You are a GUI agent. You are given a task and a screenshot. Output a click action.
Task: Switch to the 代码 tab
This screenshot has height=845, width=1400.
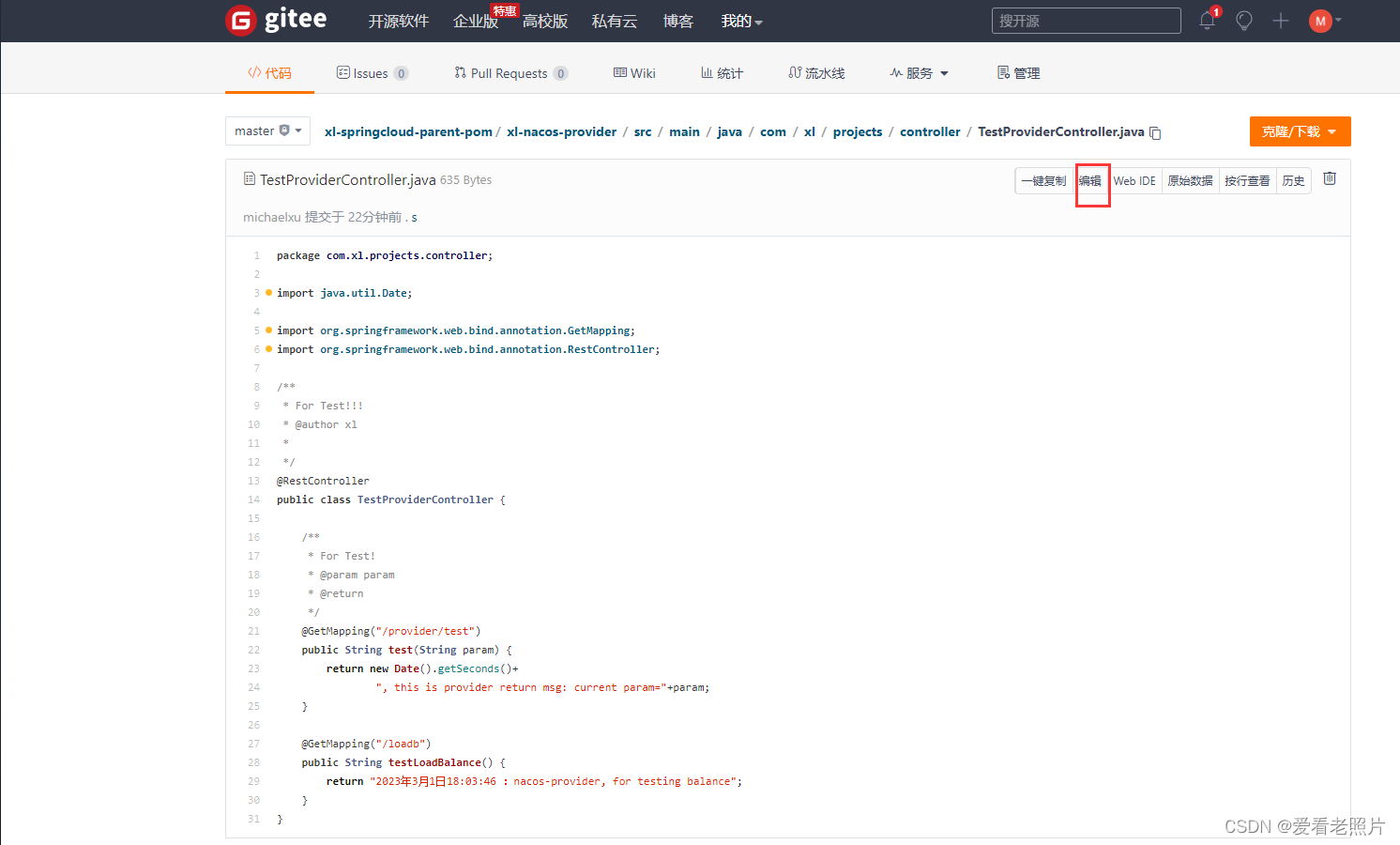[x=269, y=73]
